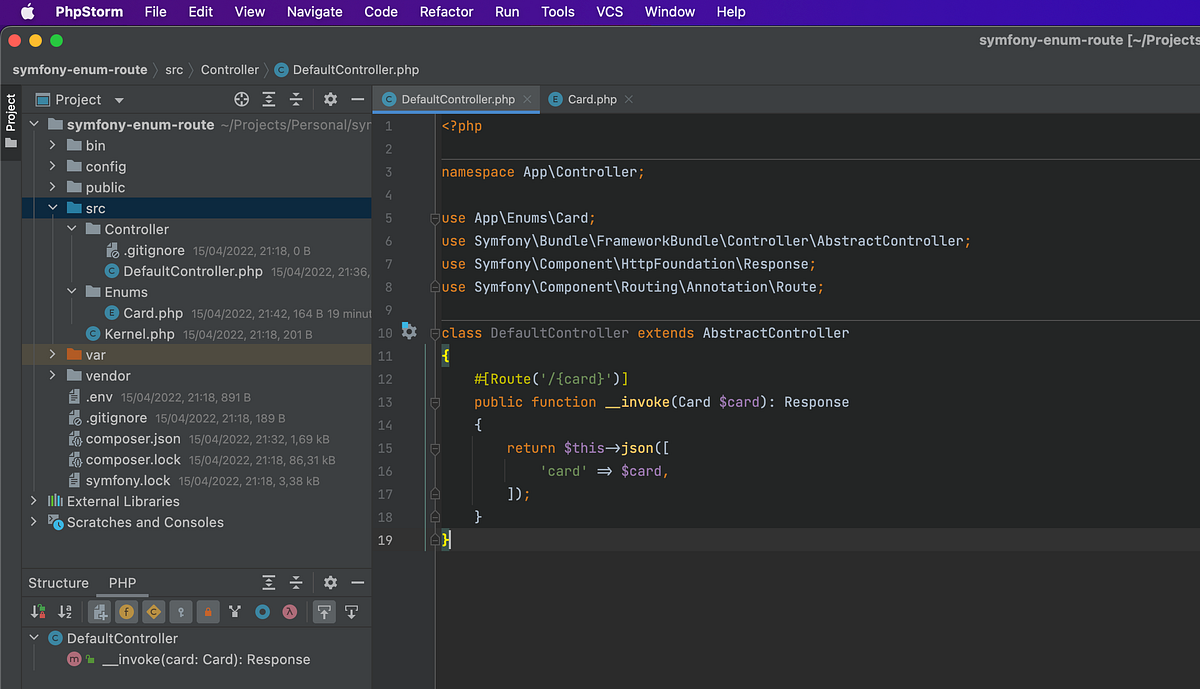Click expand all icon in Project toolbar
Viewport: 1200px width, 689px height.
tap(267, 99)
